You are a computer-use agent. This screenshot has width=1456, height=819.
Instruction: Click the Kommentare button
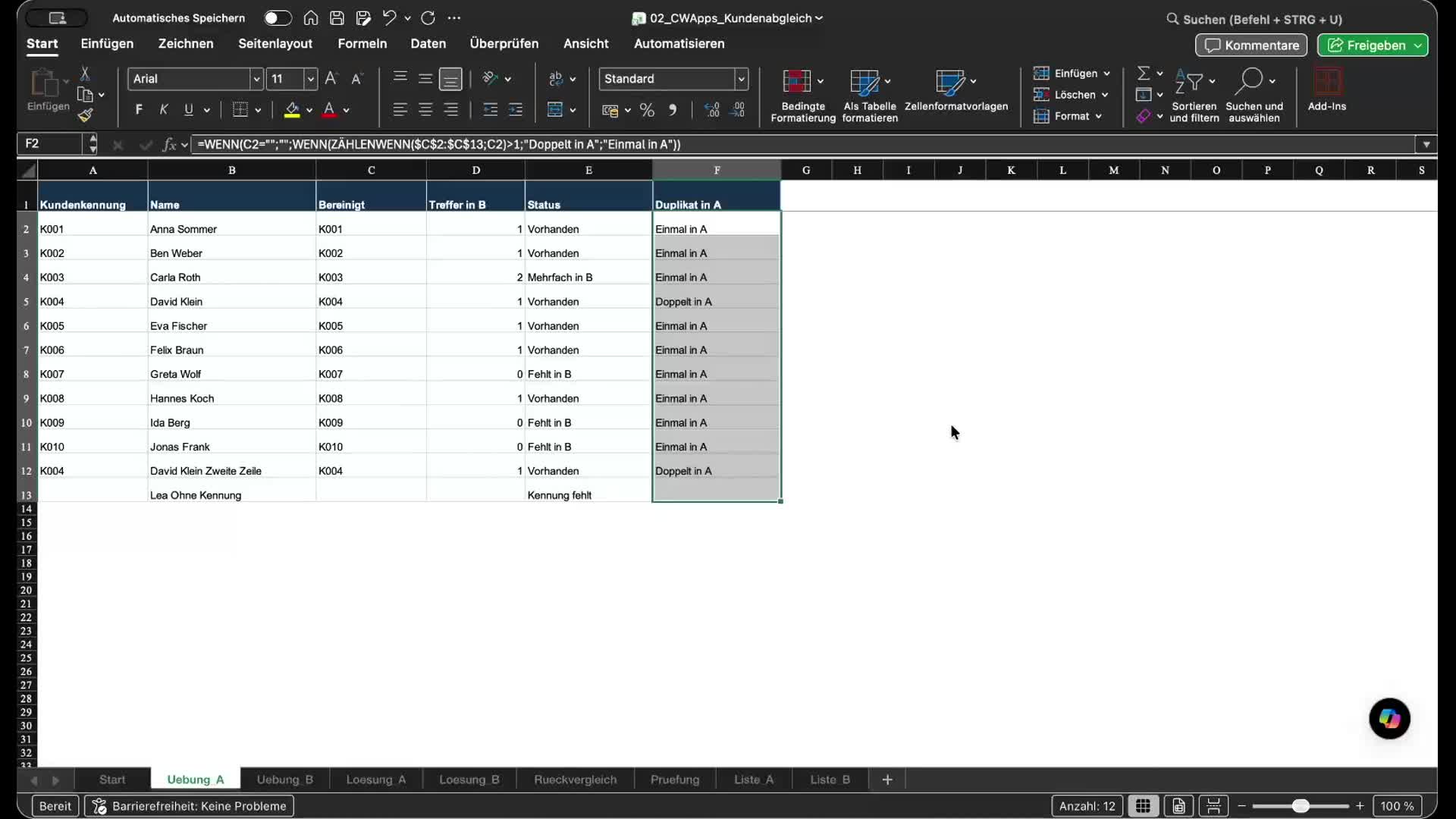click(1251, 45)
